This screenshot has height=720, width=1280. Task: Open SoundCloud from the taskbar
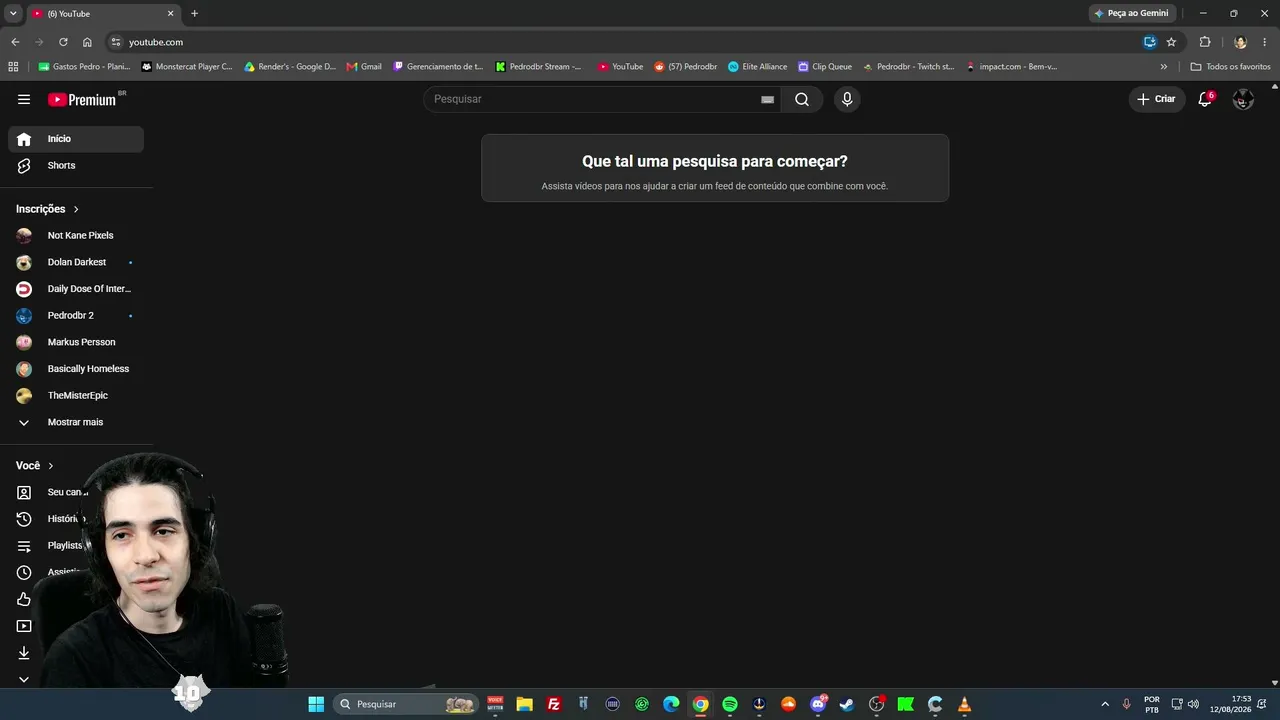point(789,704)
